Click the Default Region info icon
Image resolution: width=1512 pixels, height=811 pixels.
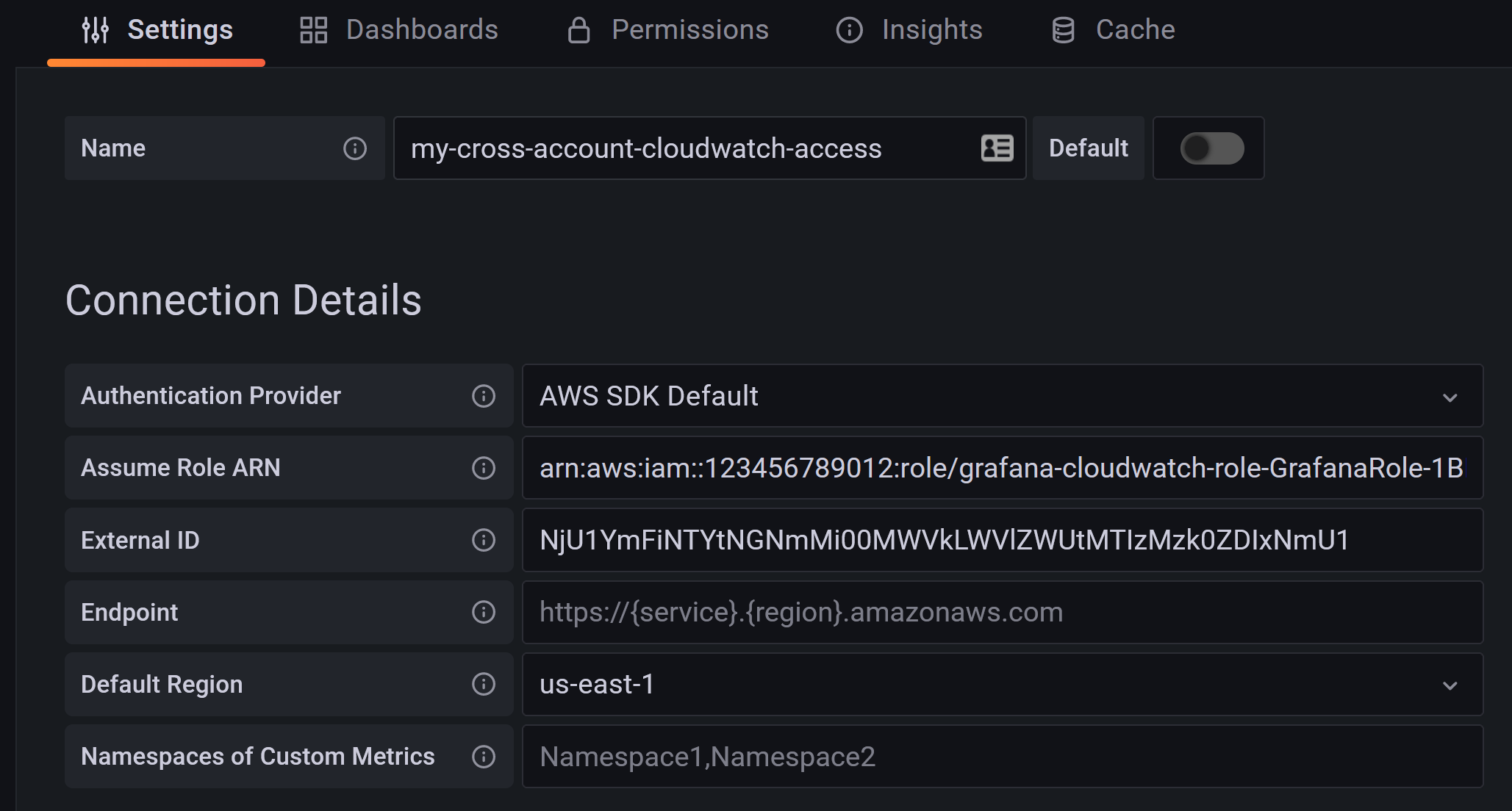(483, 684)
